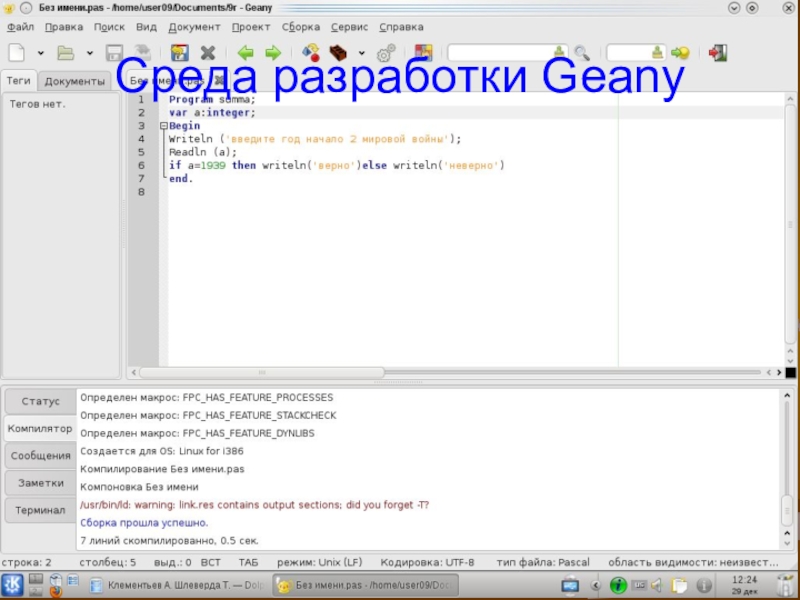Select the Заметки message tab

click(40, 483)
